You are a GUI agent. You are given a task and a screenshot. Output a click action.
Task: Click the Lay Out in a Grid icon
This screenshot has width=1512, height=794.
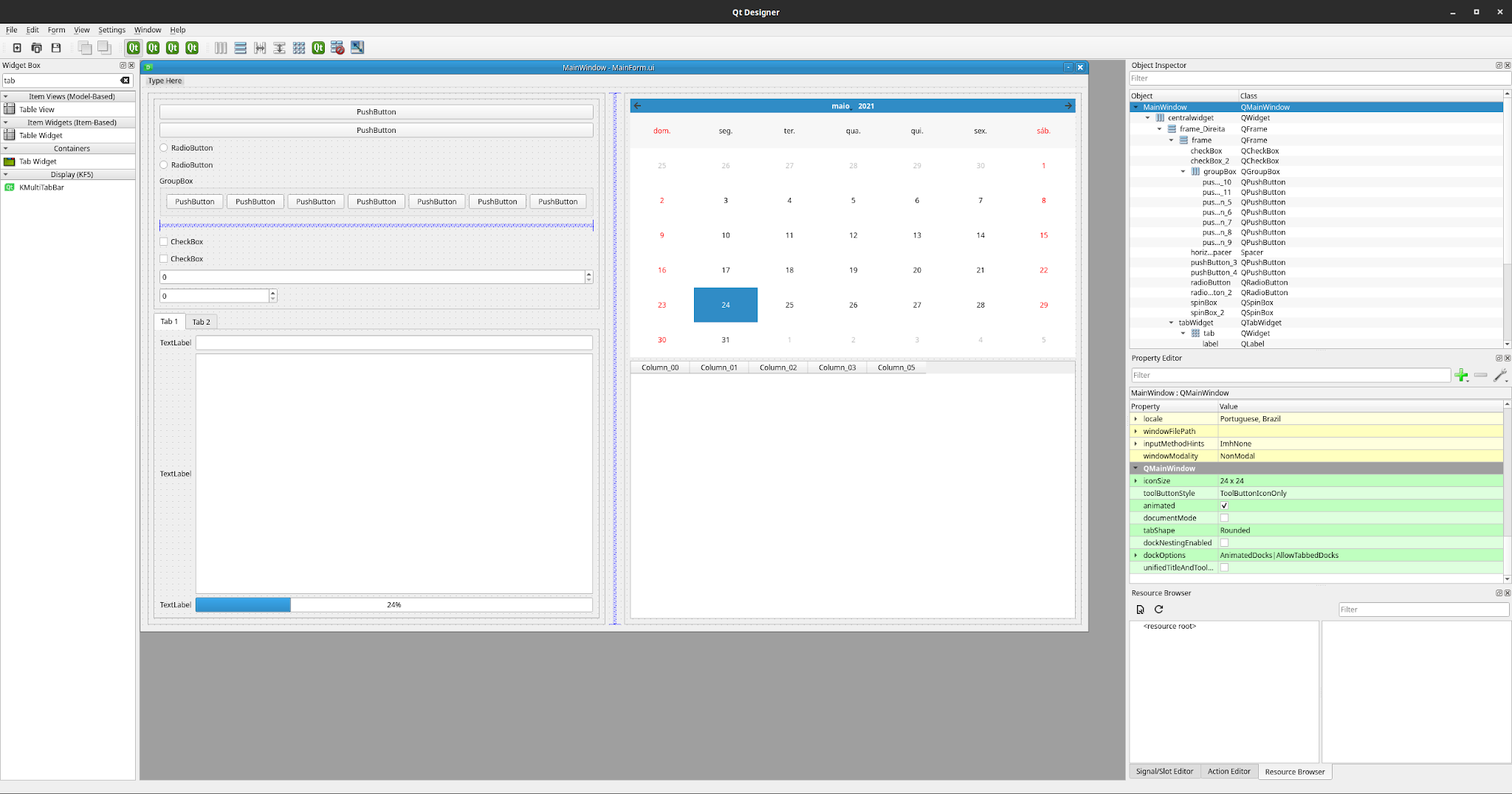coord(299,47)
